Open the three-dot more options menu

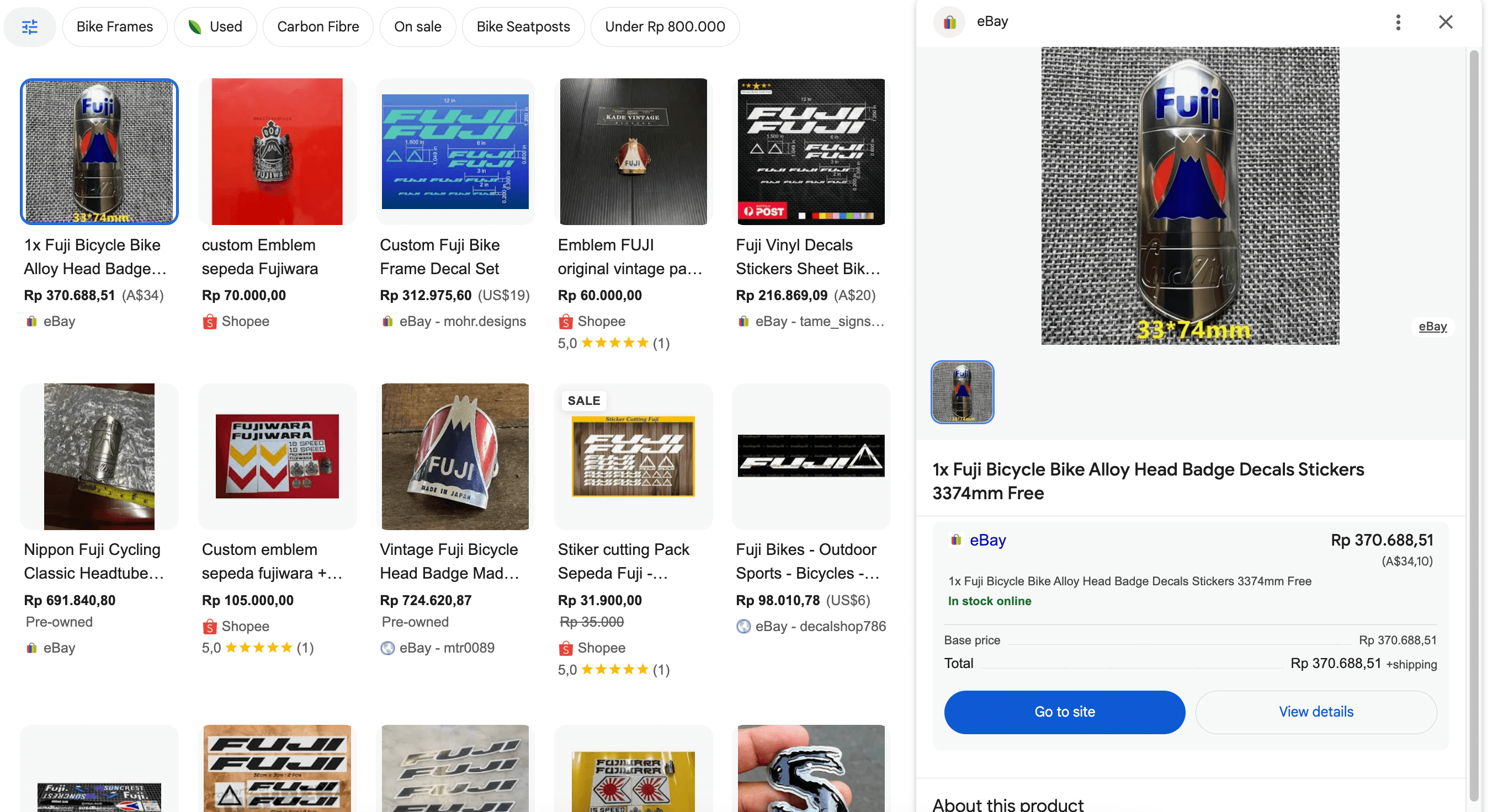[x=1398, y=22]
